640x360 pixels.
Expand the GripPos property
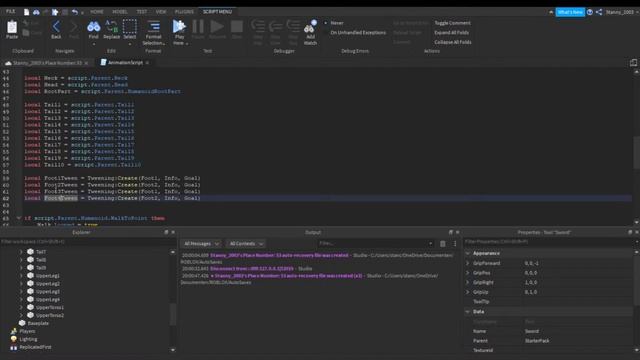[x=468, y=272]
